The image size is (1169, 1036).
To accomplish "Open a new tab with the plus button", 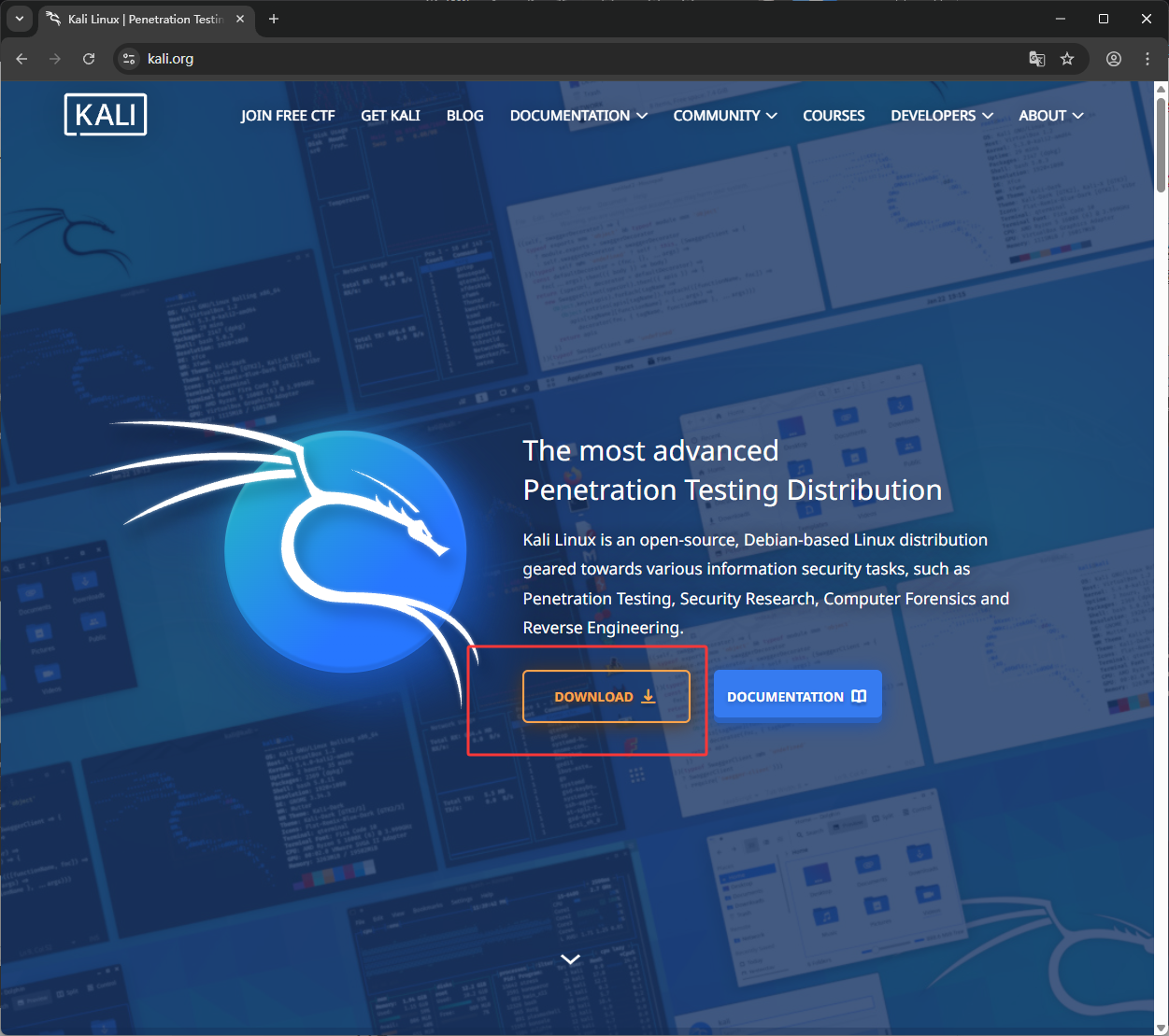I will pyautogui.click(x=274, y=19).
